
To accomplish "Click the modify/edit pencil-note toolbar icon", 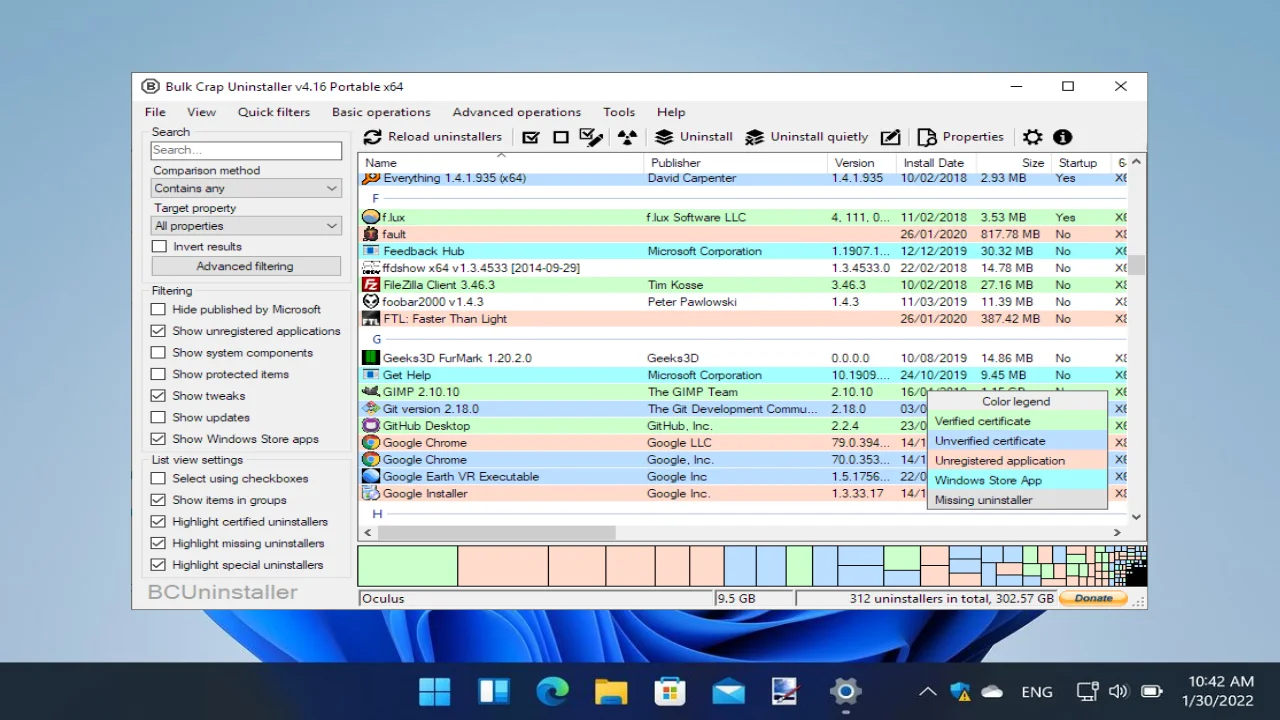I will coord(890,137).
